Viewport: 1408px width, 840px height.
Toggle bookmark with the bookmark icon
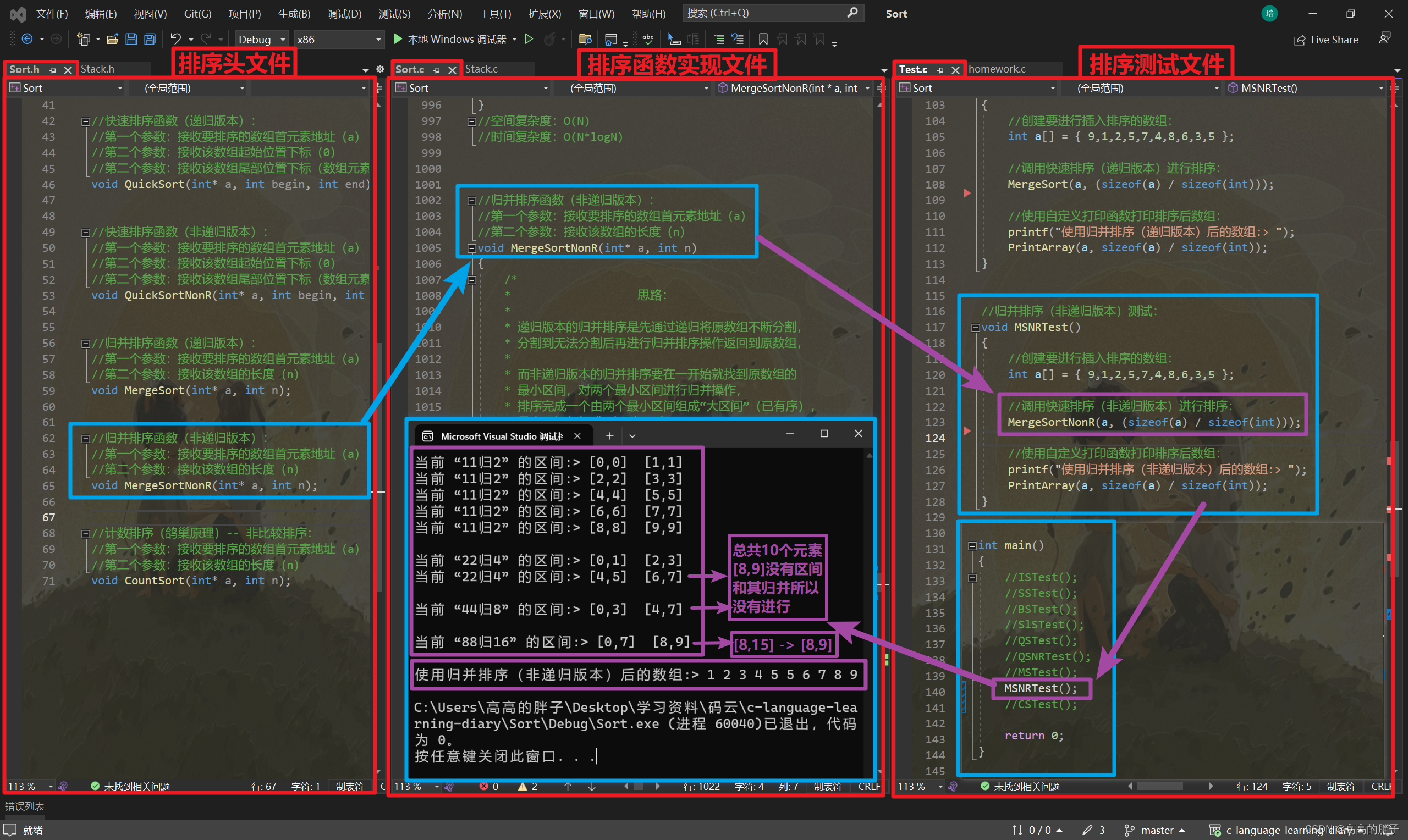[763, 39]
